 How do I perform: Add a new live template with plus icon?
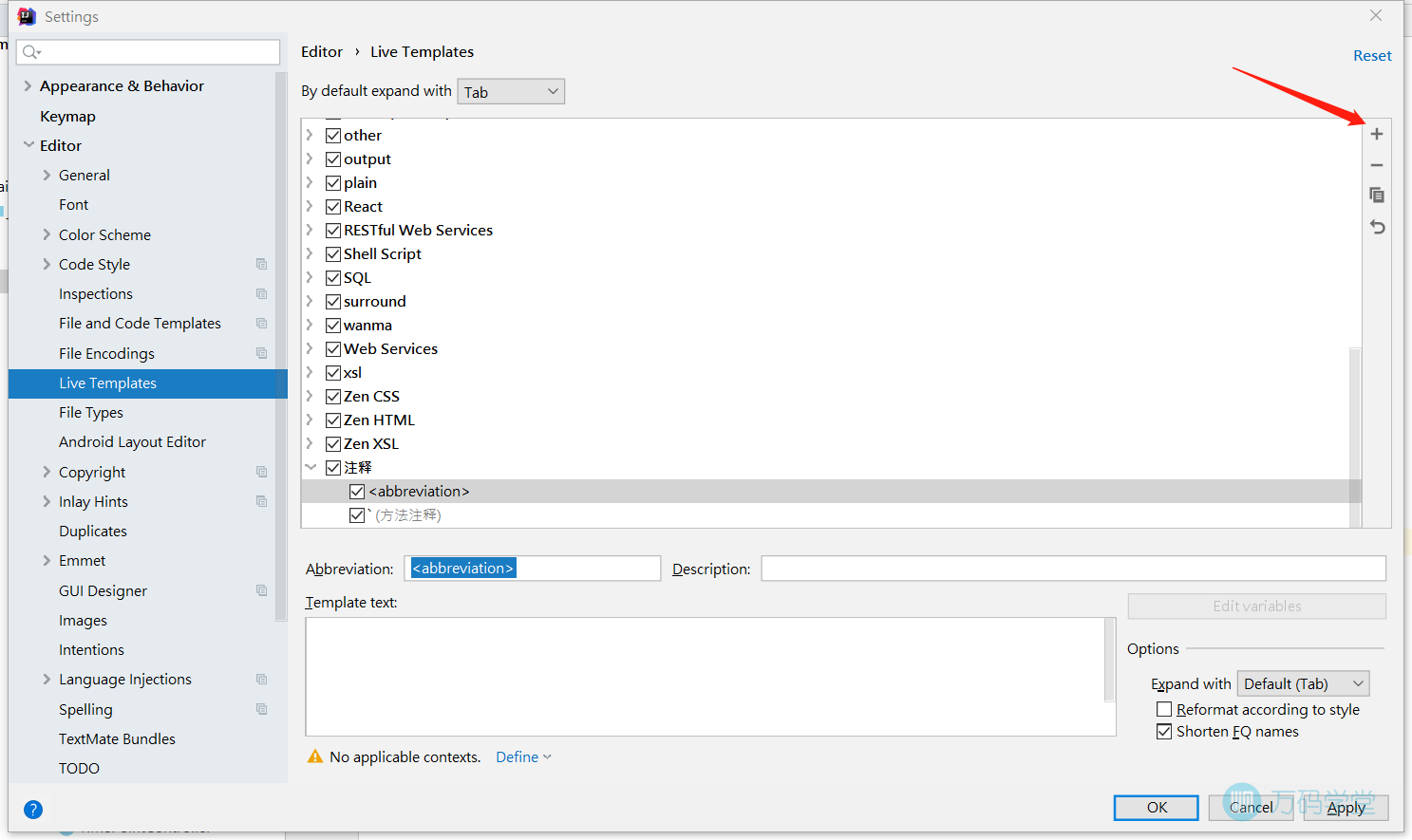(x=1376, y=134)
